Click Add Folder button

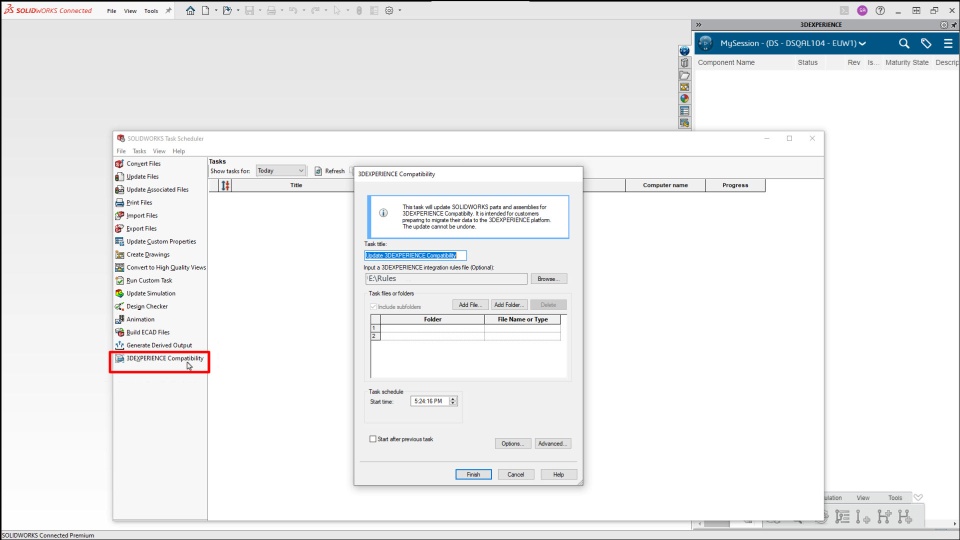[509, 304]
